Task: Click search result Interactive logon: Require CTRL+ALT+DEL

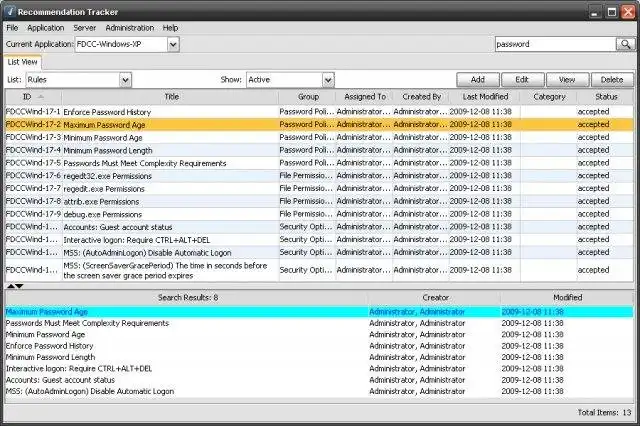Action: tap(320, 368)
